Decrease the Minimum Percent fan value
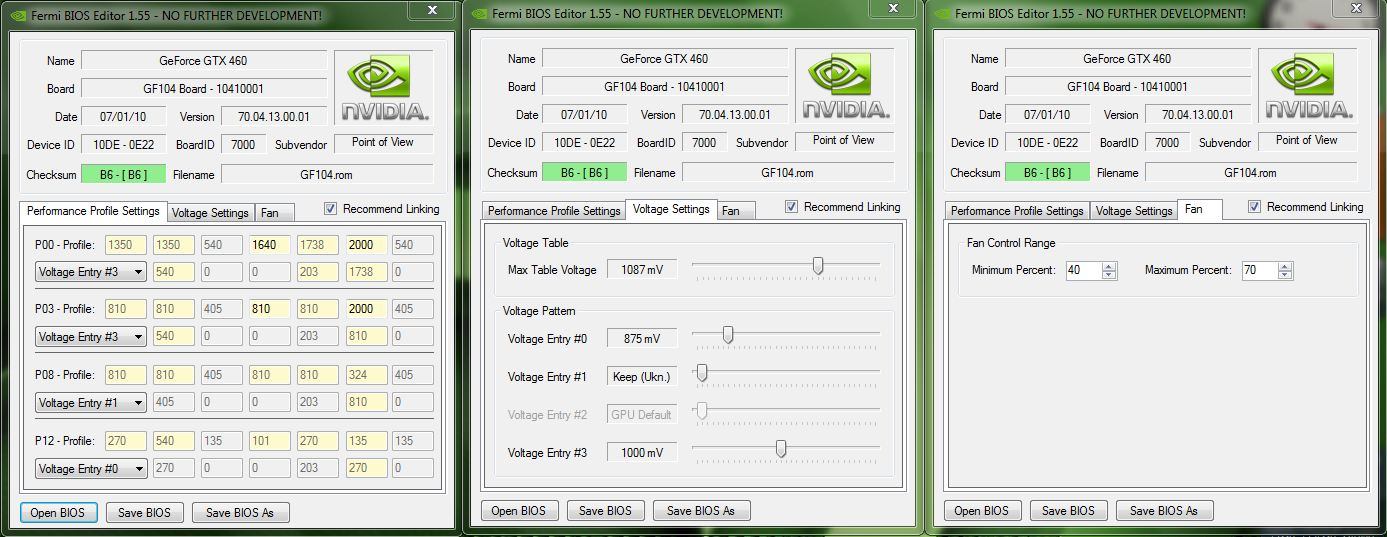Screen dimensions: 1387x537 (1108, 275)
